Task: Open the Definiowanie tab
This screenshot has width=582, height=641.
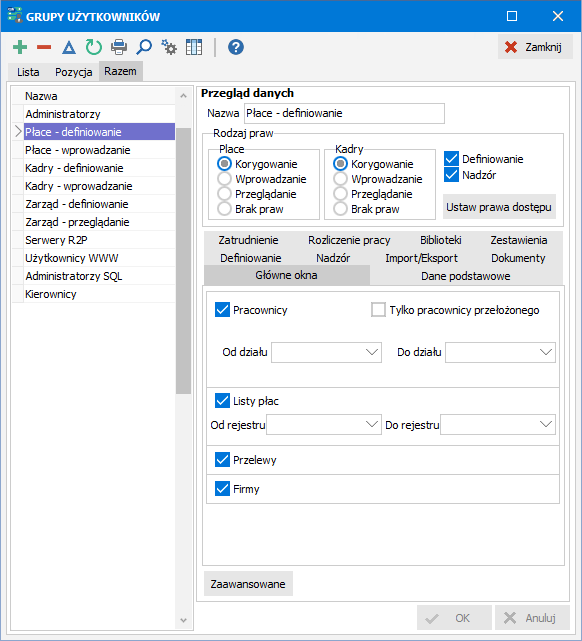Action: click(x=251, y=258)
